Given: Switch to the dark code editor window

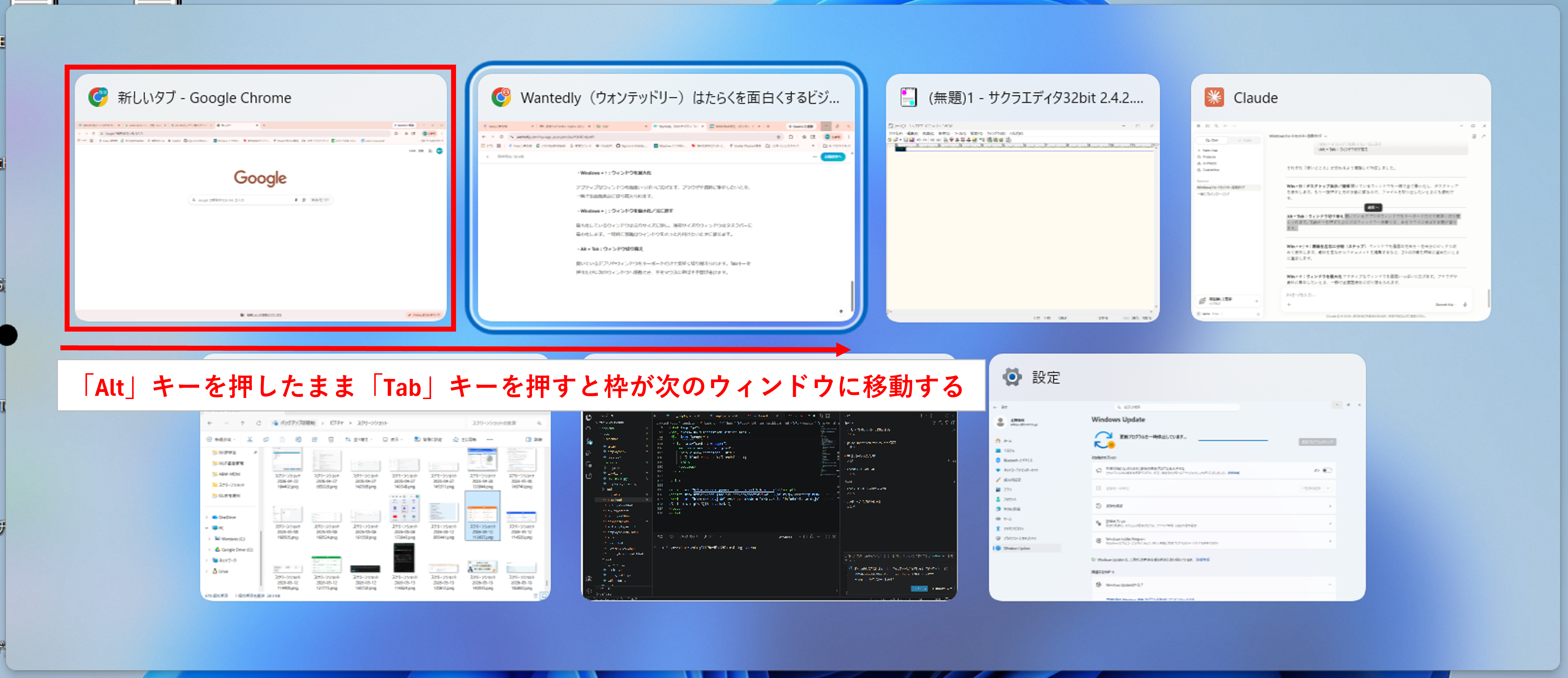Looking at the screenshot, I should [769, 505].
